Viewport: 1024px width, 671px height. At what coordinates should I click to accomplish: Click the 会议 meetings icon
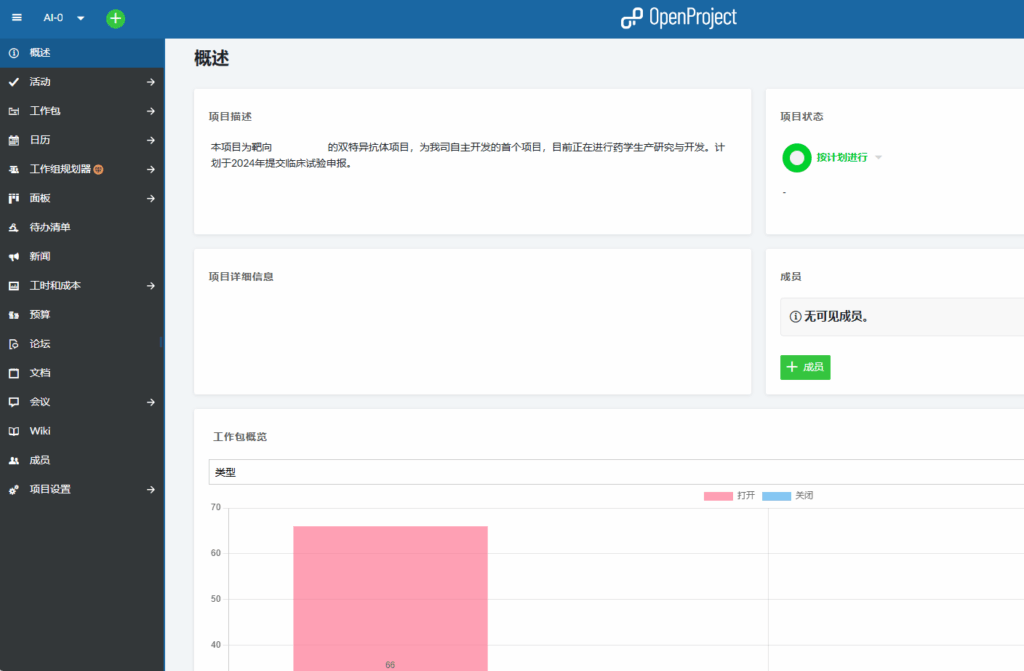(14, 402)
